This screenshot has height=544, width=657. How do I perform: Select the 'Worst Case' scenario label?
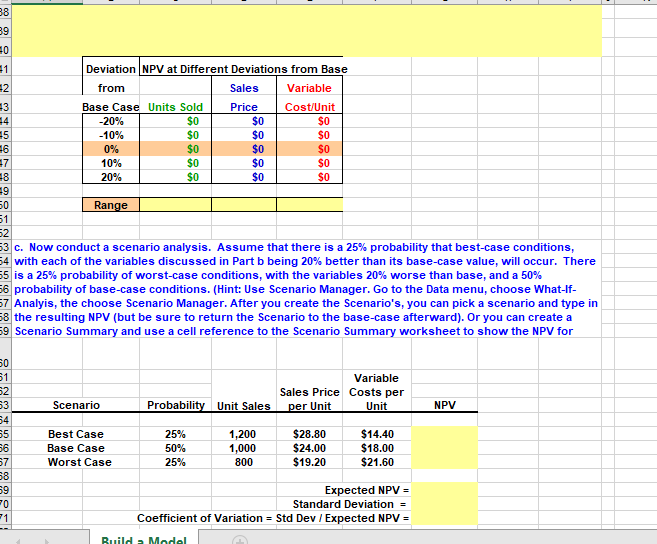80,462
